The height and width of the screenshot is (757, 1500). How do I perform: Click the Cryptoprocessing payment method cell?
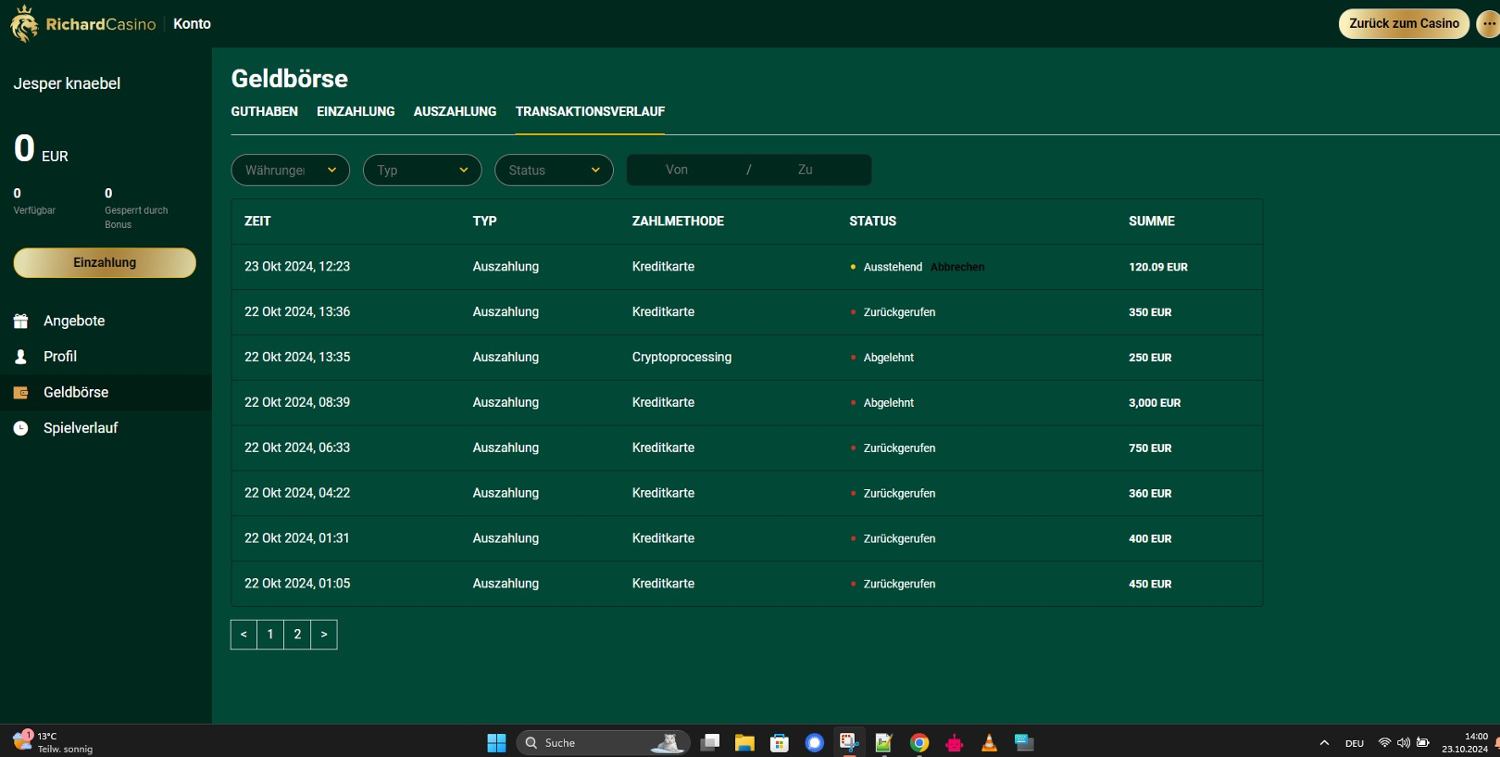(x=682, y=357)
